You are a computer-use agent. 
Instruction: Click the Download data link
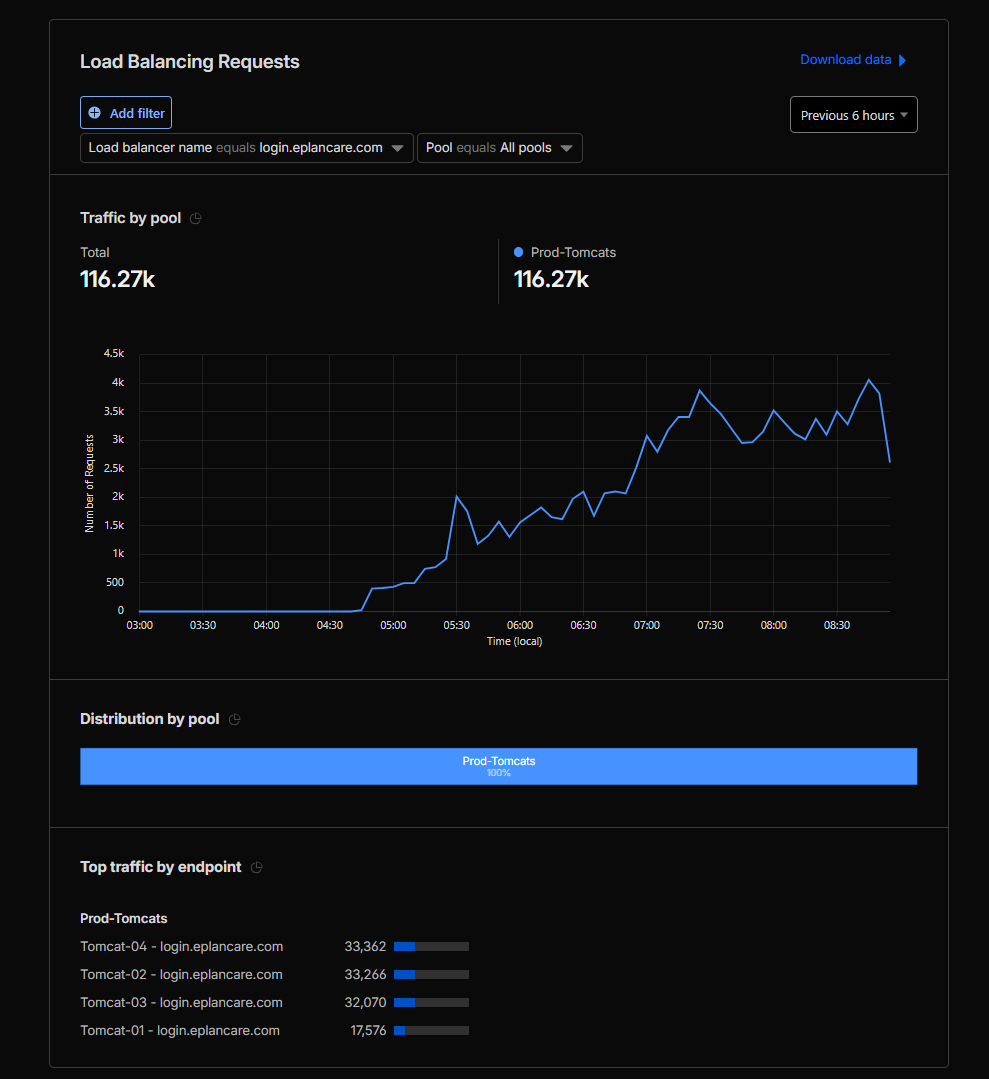pos(845,60)
